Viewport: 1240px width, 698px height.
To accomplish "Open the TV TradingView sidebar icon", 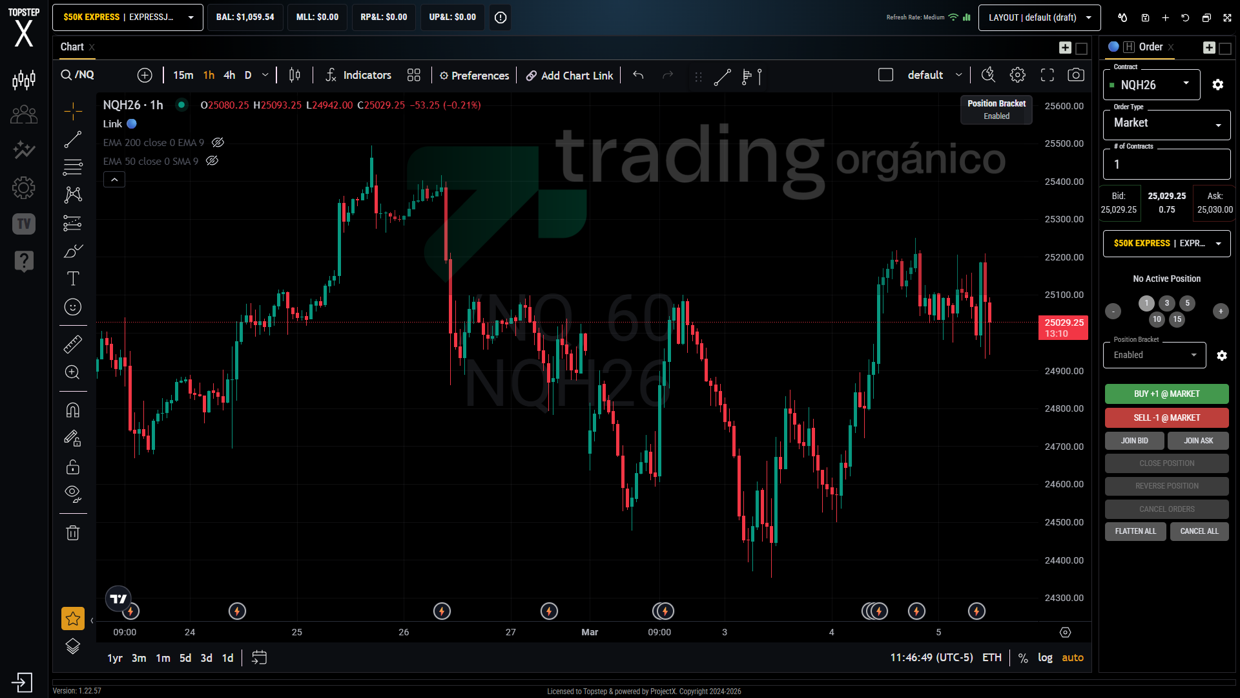I will point(24,224).
